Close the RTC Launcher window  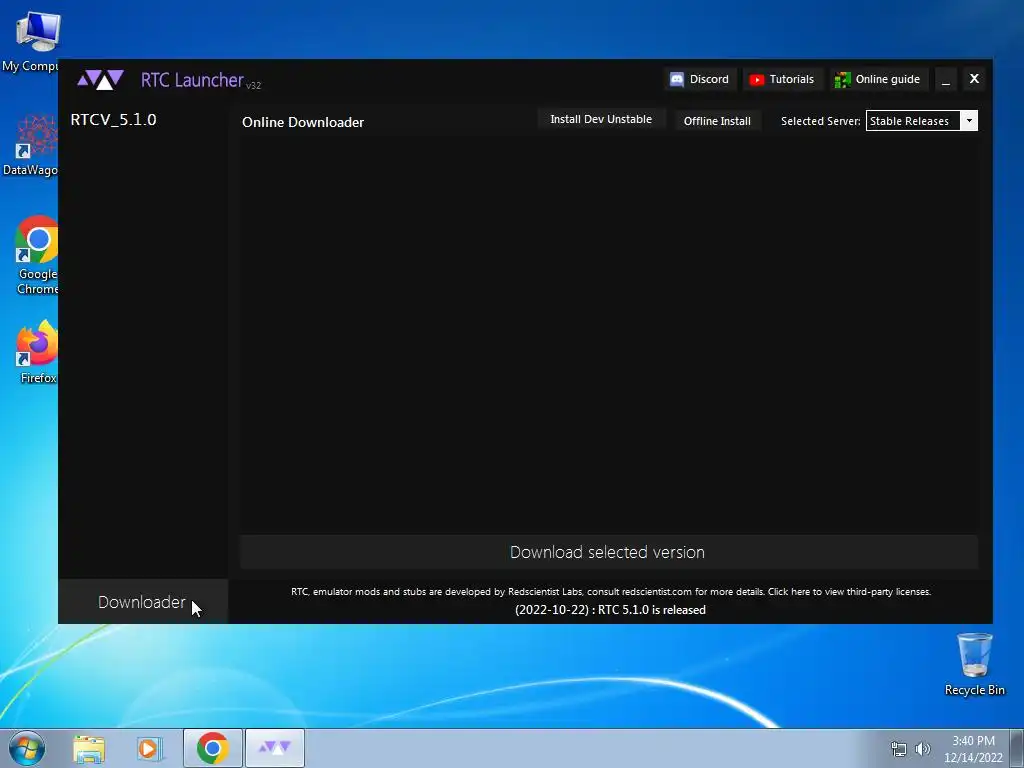click(974, 79)
